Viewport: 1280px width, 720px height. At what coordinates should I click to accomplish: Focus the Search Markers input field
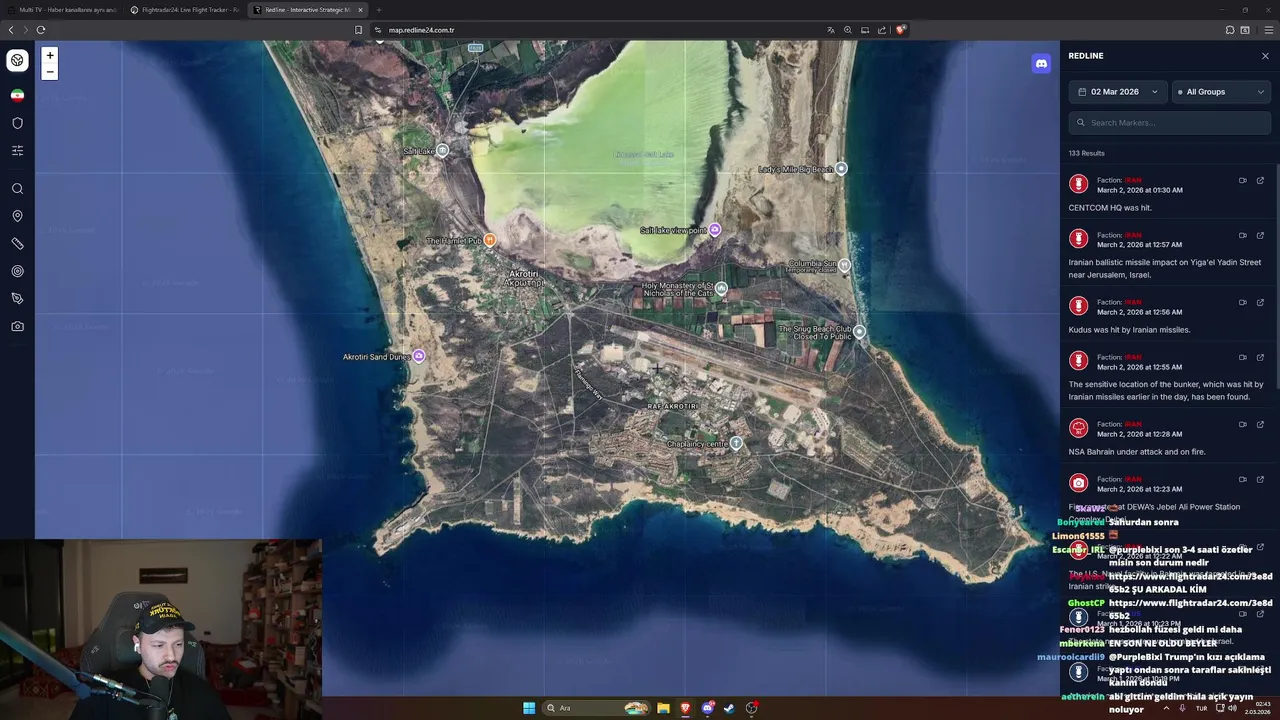pos(1170,123)
